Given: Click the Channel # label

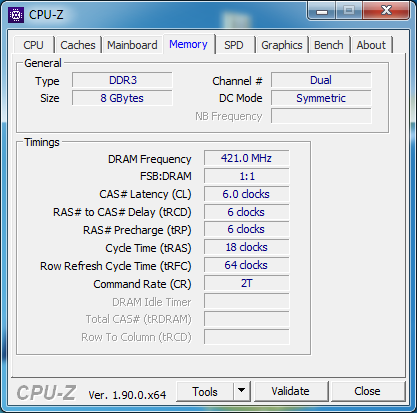Looking at the screenshot, I should (237, 81).
